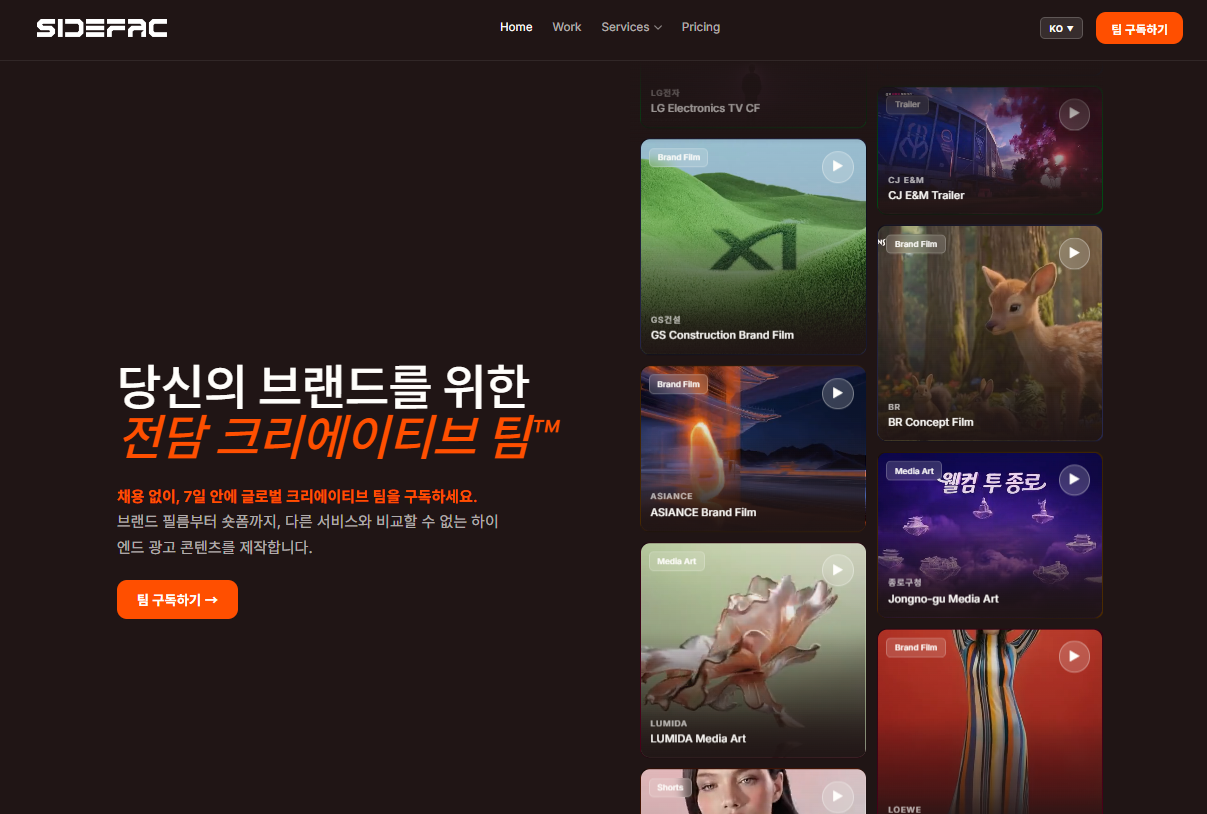Click Brand Film tag on LOEWE card
Image resolution: width=1207 pixels, height=814 pixels.
915,648
